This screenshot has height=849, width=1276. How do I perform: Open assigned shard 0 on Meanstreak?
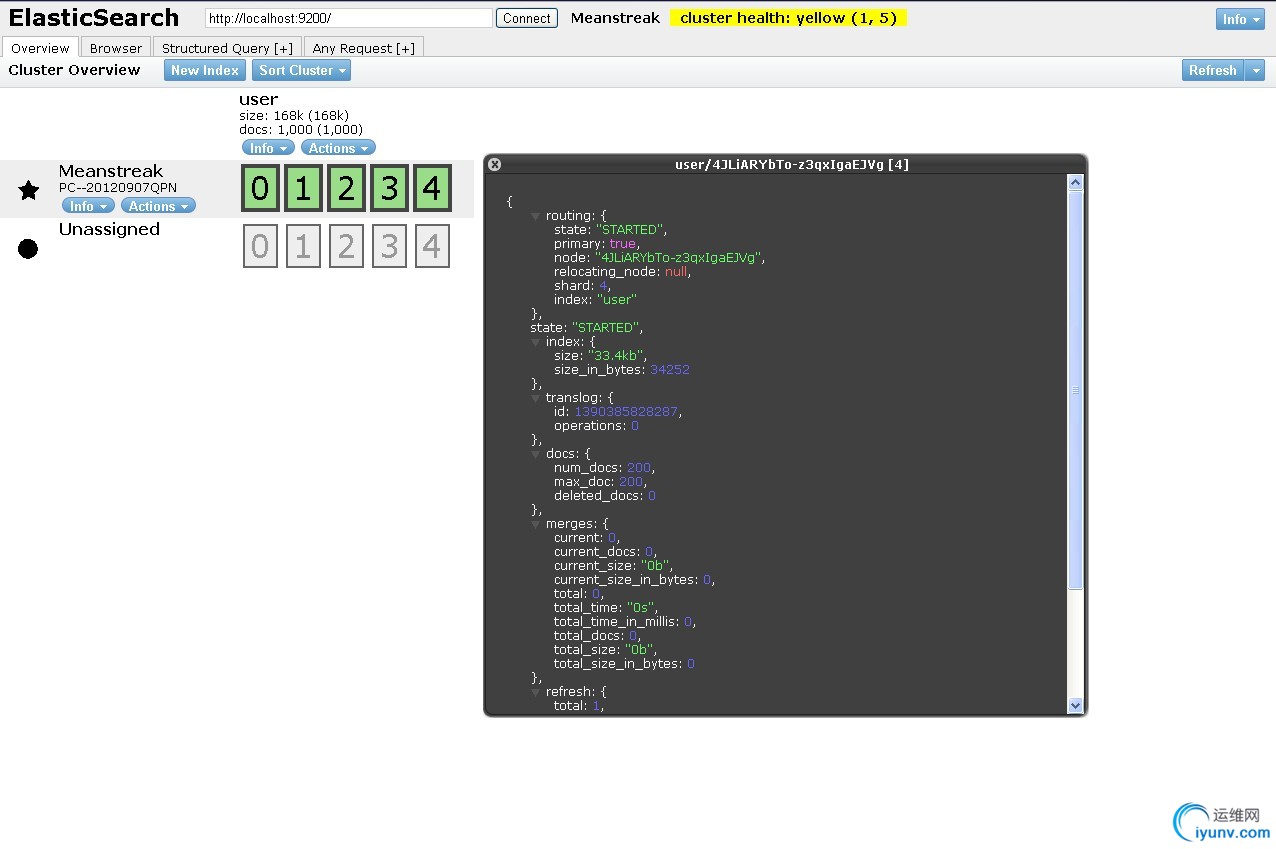(260, 188)
